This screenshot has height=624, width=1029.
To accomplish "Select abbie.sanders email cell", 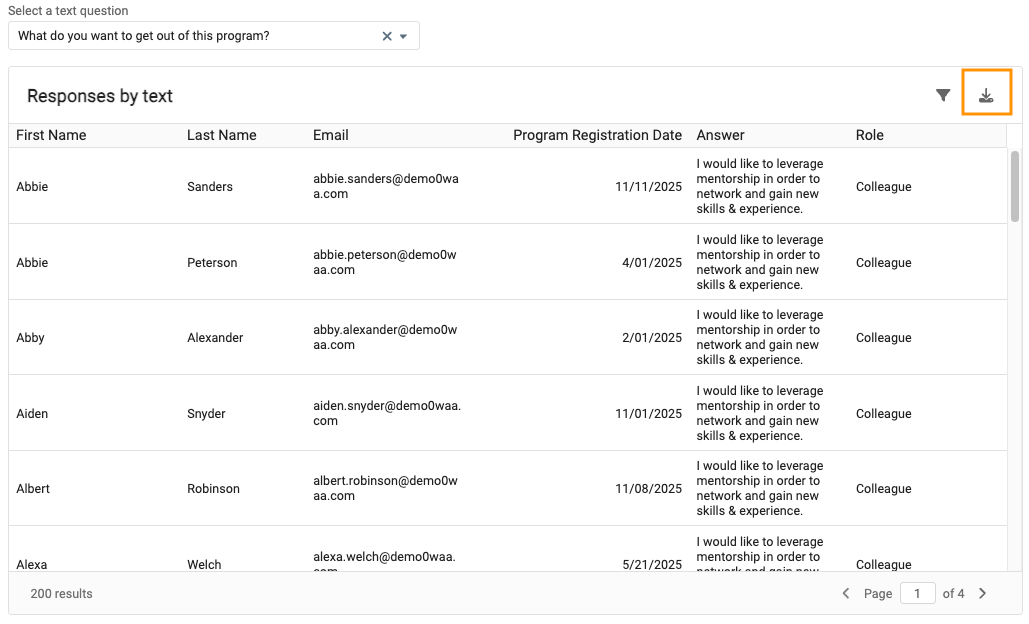I will pos(385,186).
